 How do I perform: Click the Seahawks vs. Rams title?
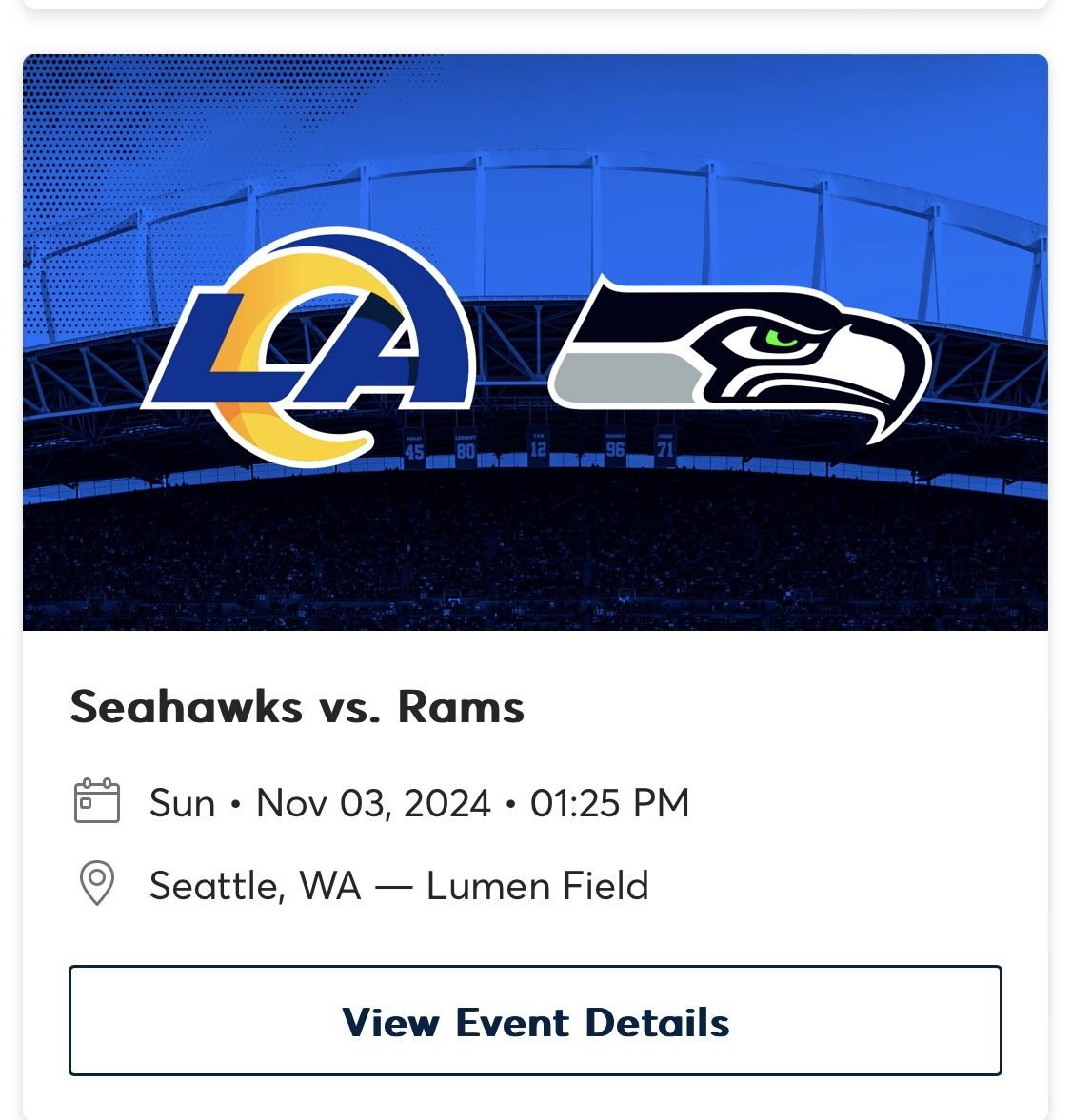(x=297, y=706)
